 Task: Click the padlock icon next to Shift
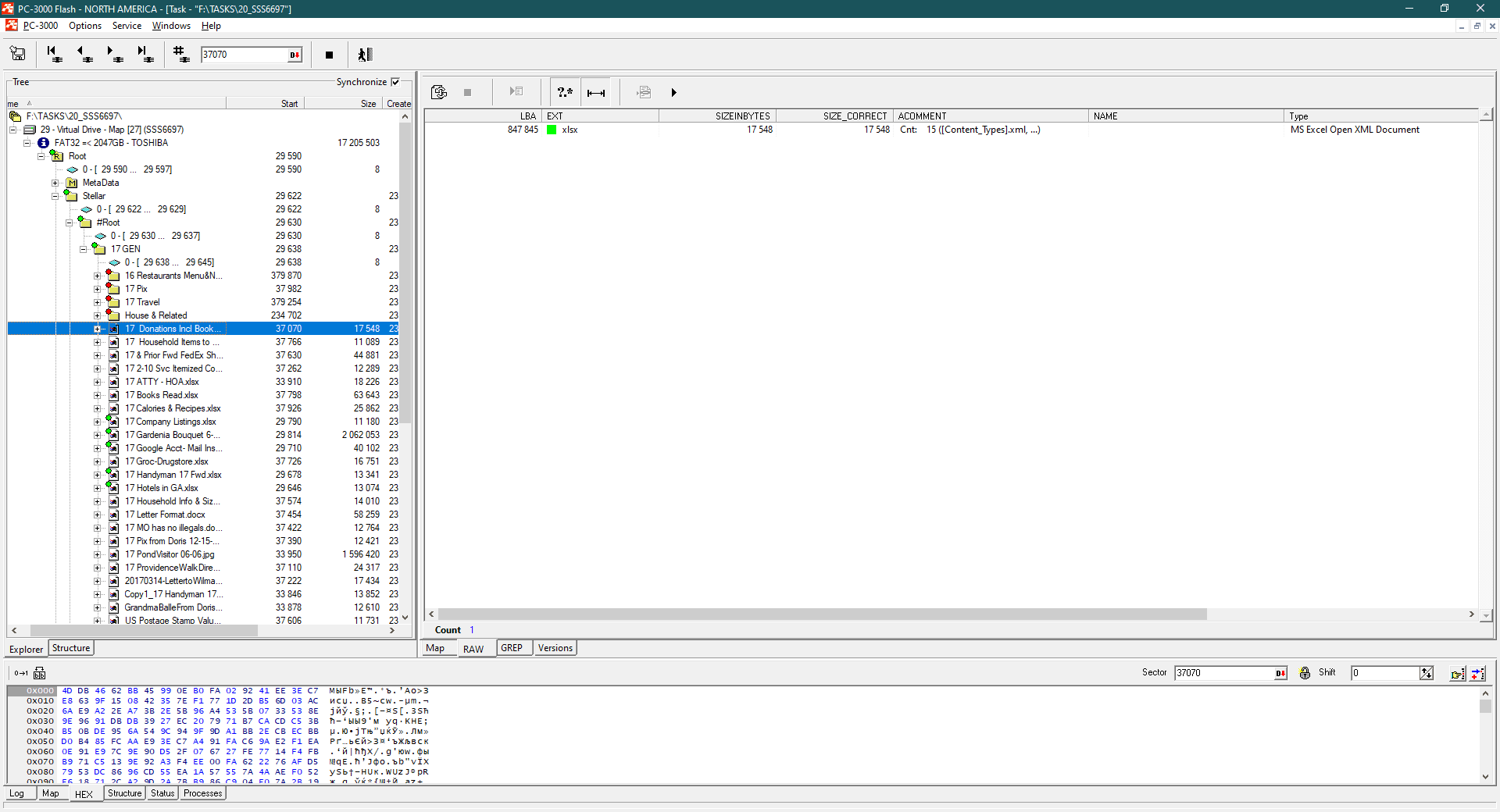click(1305, 673)
